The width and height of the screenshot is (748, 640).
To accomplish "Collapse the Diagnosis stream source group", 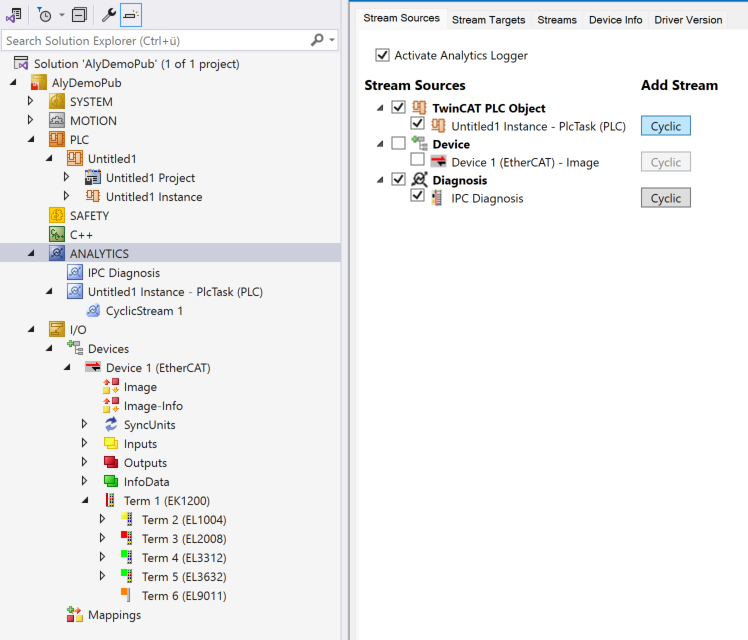I will tap(379, 180).
